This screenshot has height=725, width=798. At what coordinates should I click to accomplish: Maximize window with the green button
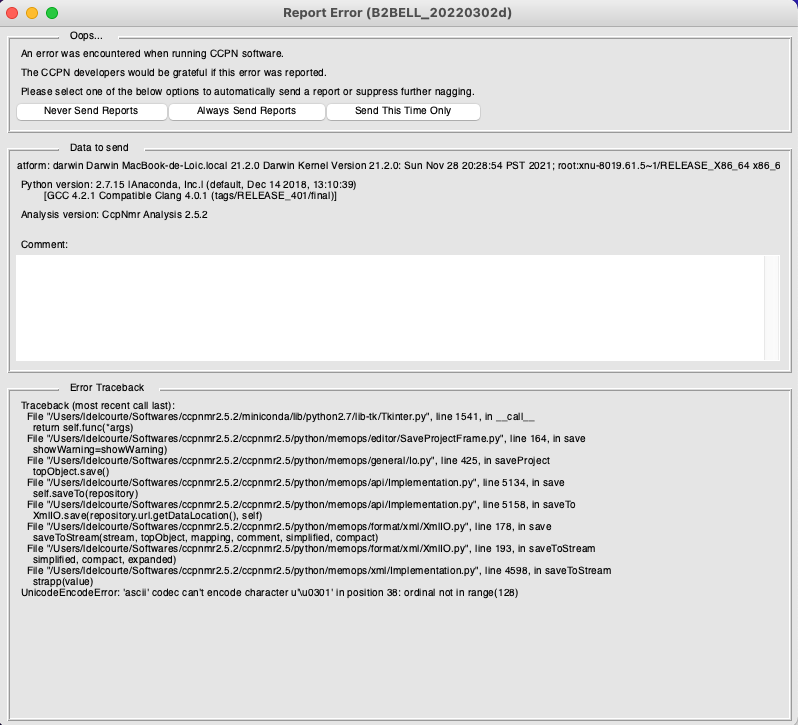tap(52, 13)
